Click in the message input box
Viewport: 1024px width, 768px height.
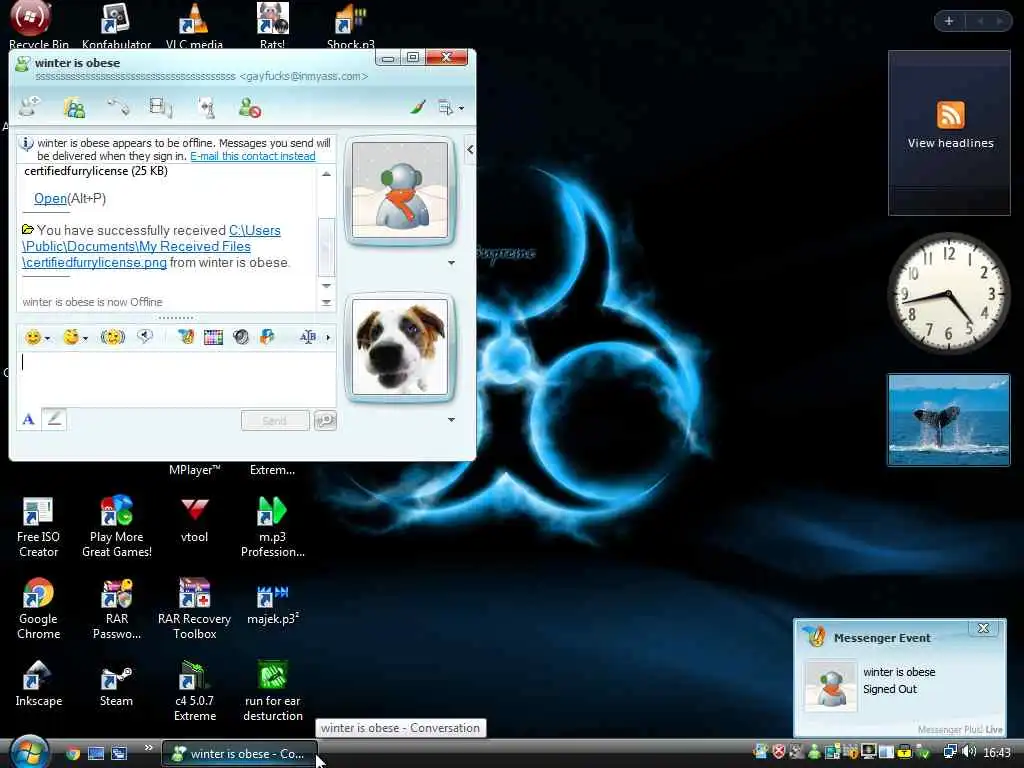click(x=176, y=379)
